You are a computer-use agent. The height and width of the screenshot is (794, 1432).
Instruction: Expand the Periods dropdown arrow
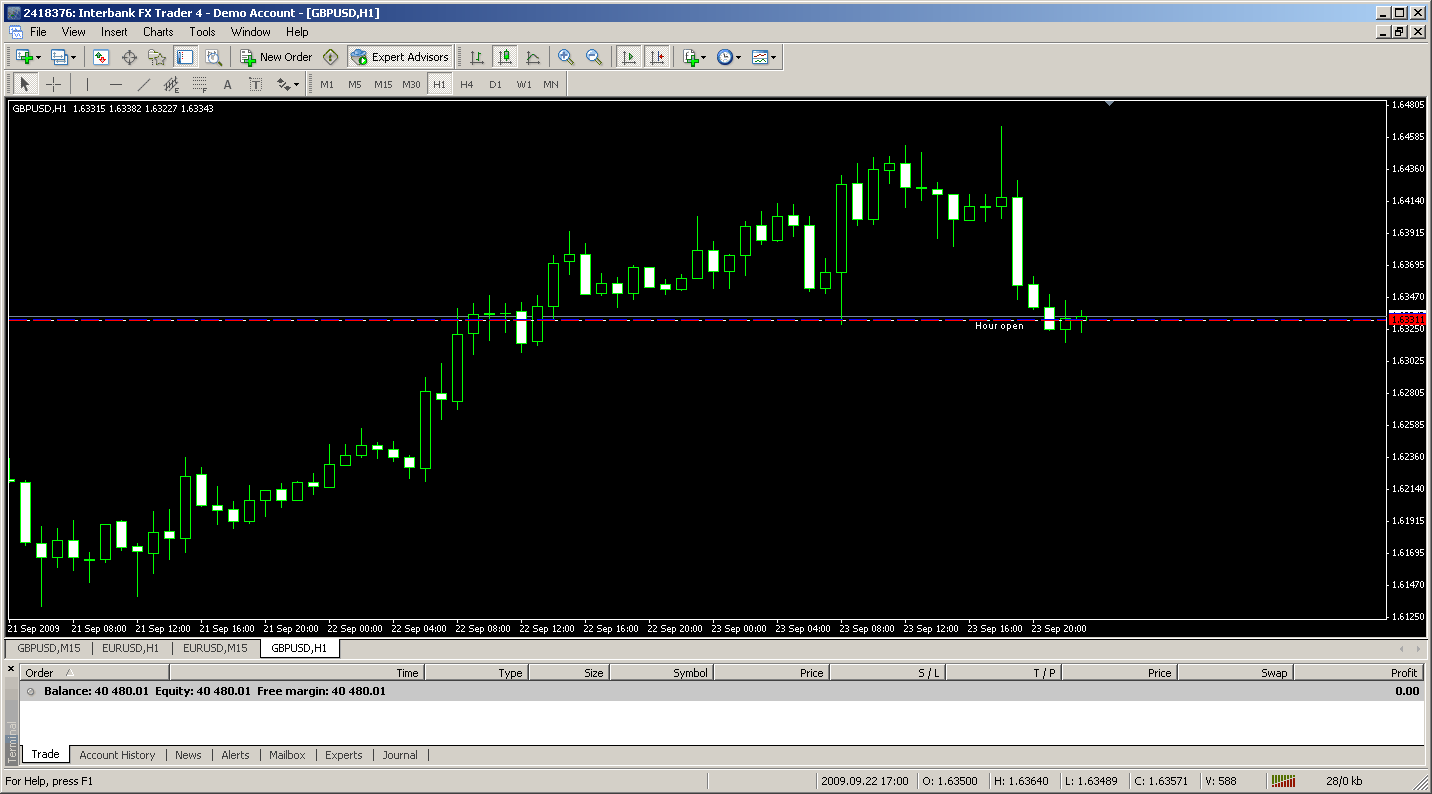tap(739, 57)
